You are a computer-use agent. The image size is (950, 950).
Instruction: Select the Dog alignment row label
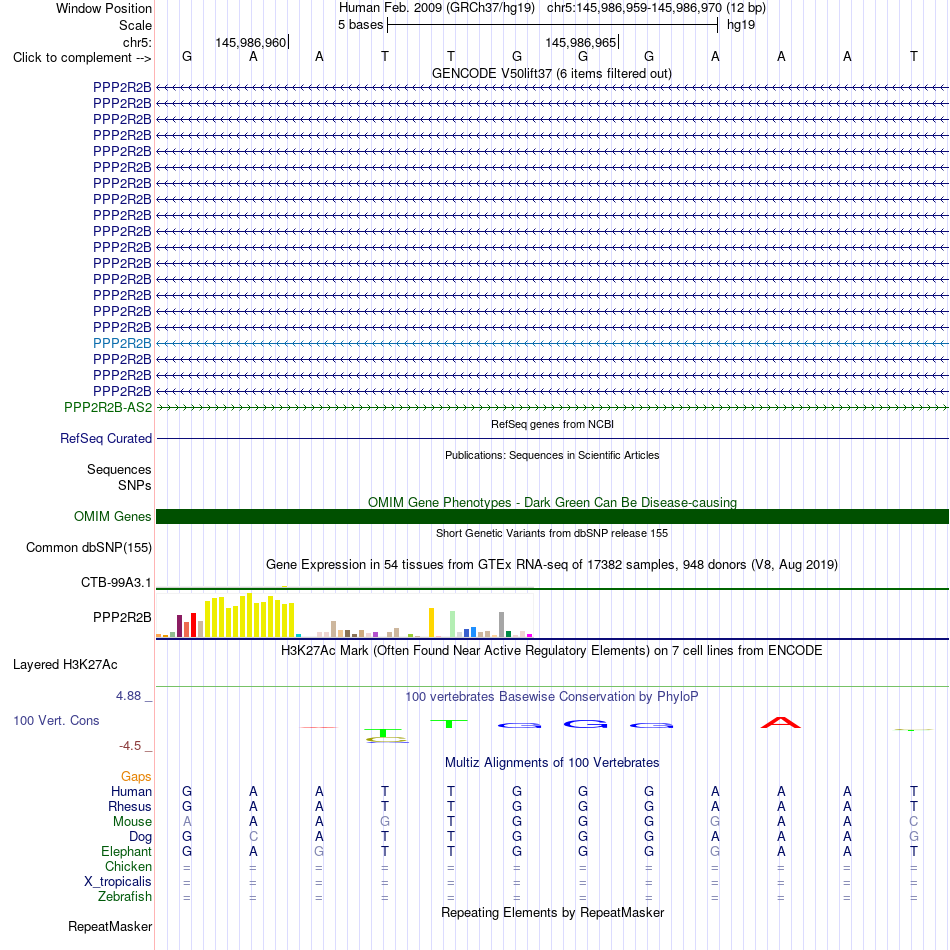[140, 837]
